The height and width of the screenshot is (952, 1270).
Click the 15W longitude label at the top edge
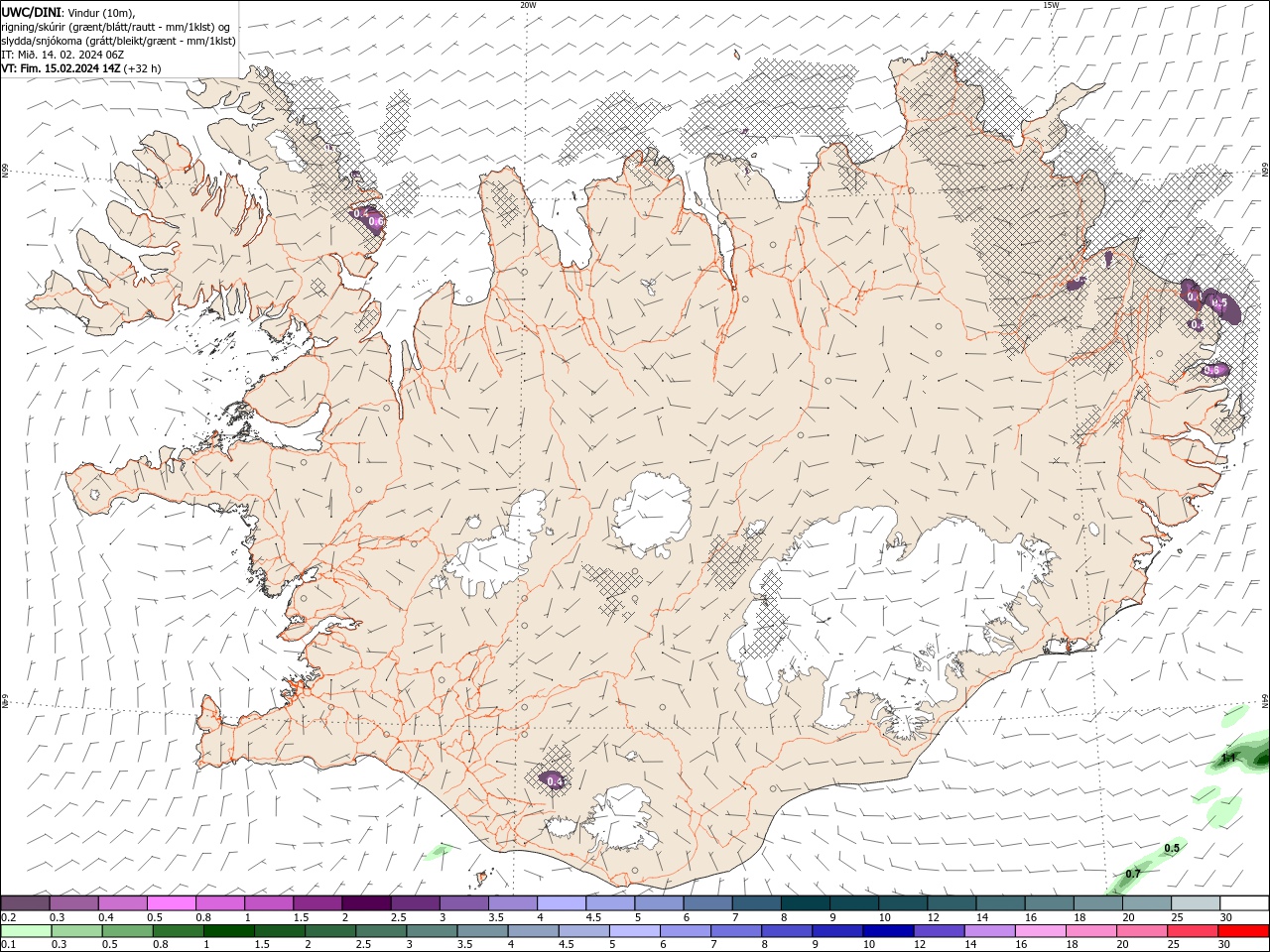point(1051,5)
